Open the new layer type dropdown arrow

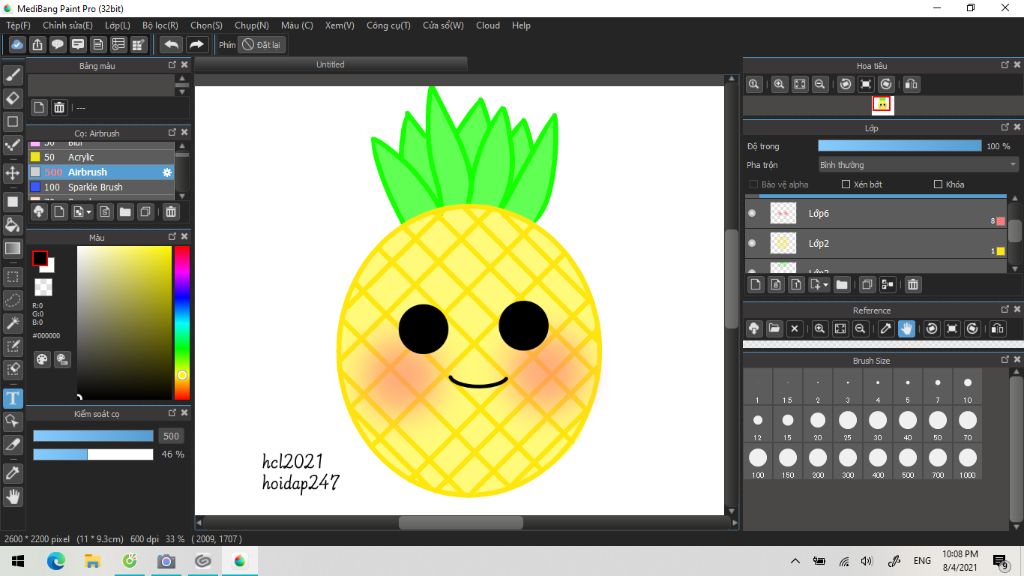[825, 285]
